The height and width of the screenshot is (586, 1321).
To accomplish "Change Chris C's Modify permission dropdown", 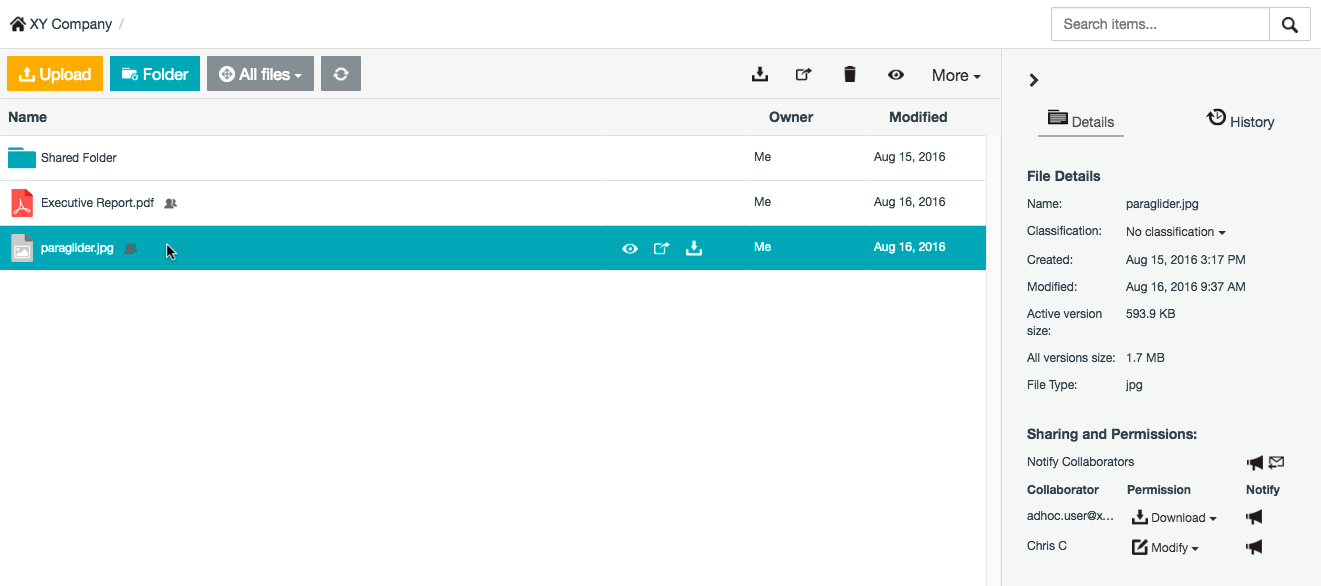I will [x=1165, y=547].
